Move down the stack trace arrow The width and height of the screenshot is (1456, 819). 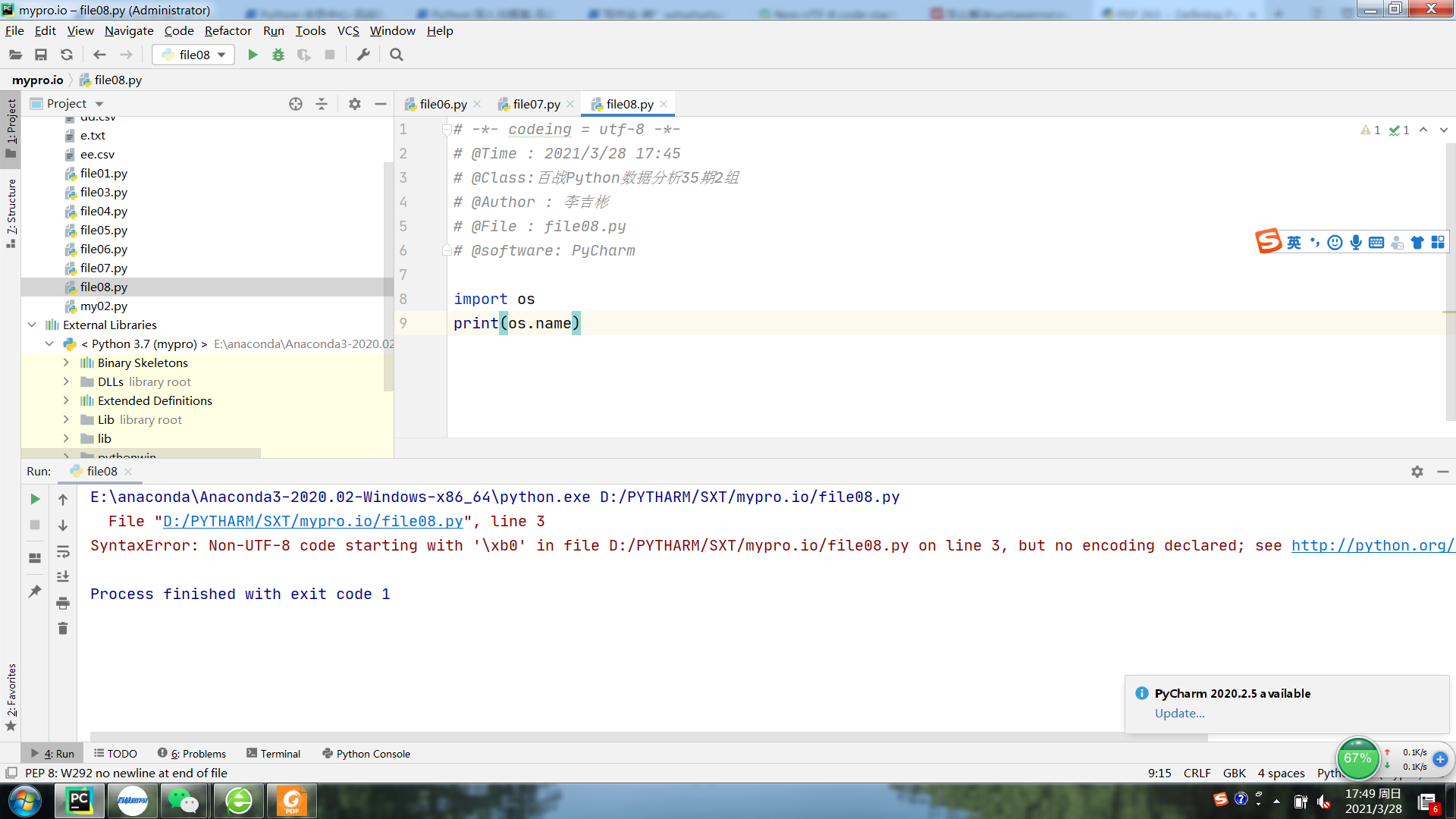(63, 525)
